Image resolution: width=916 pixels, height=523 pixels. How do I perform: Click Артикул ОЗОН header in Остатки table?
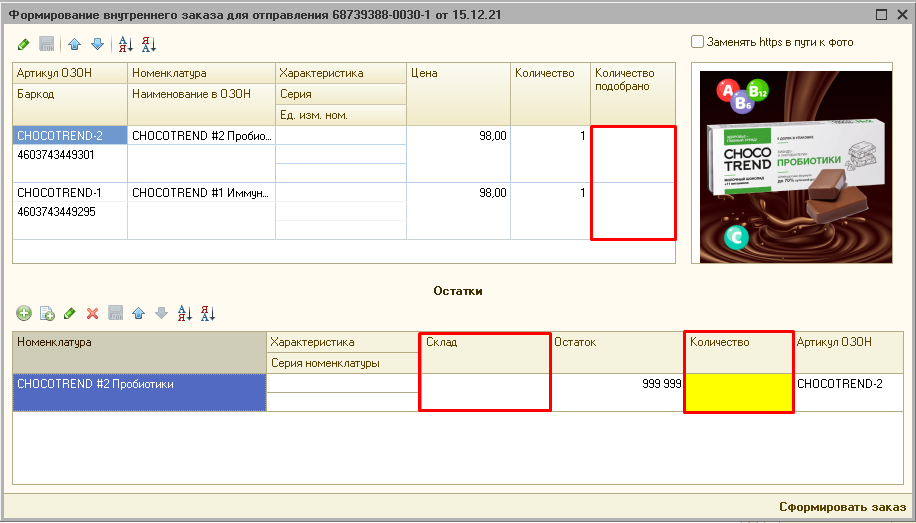[x=850, y=353]
